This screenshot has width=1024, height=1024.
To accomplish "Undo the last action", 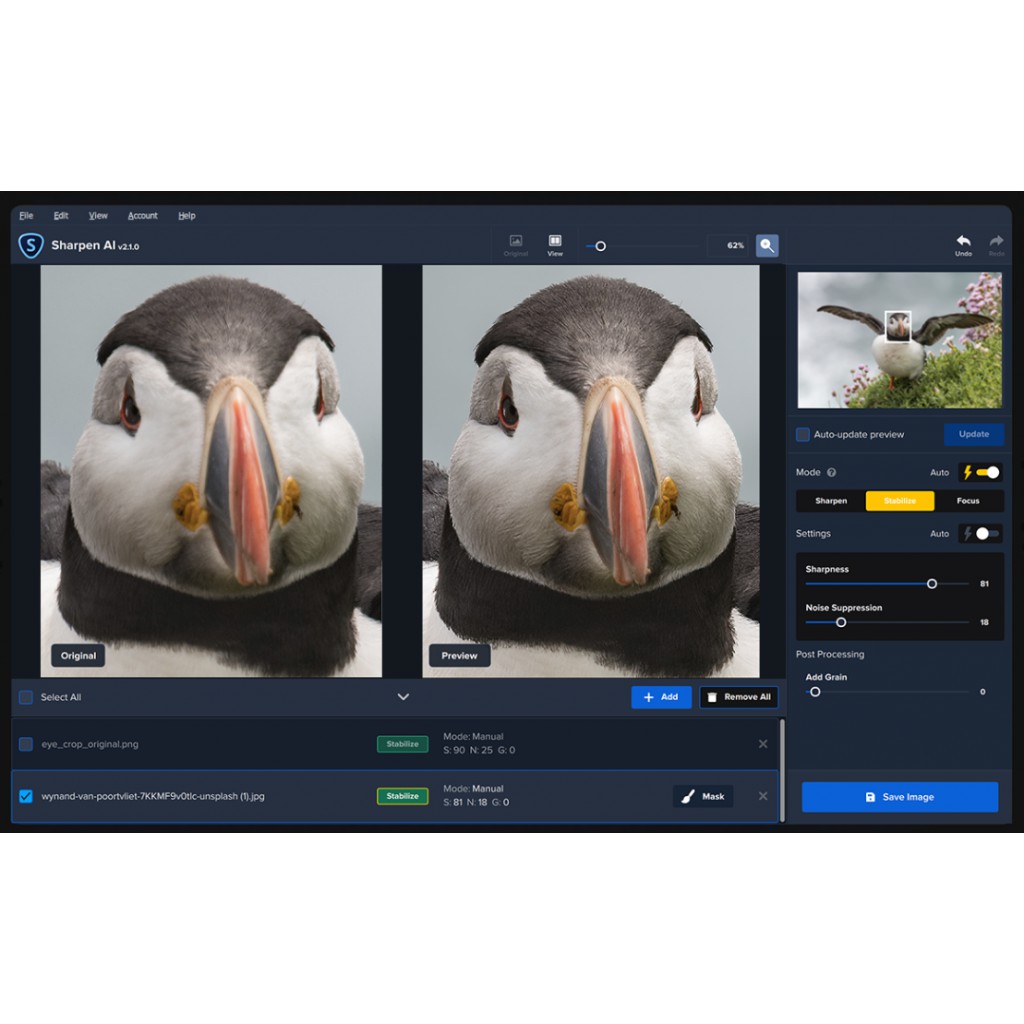I will 963,245.
